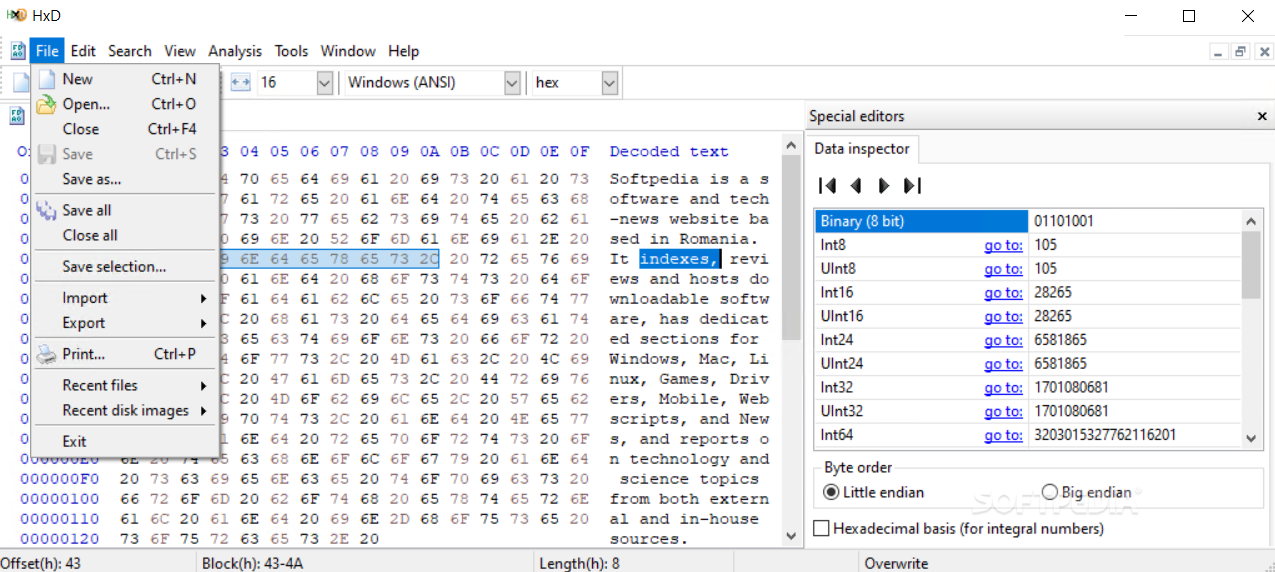Click go to link for Int8
1275x572 pixels.
1003,245
